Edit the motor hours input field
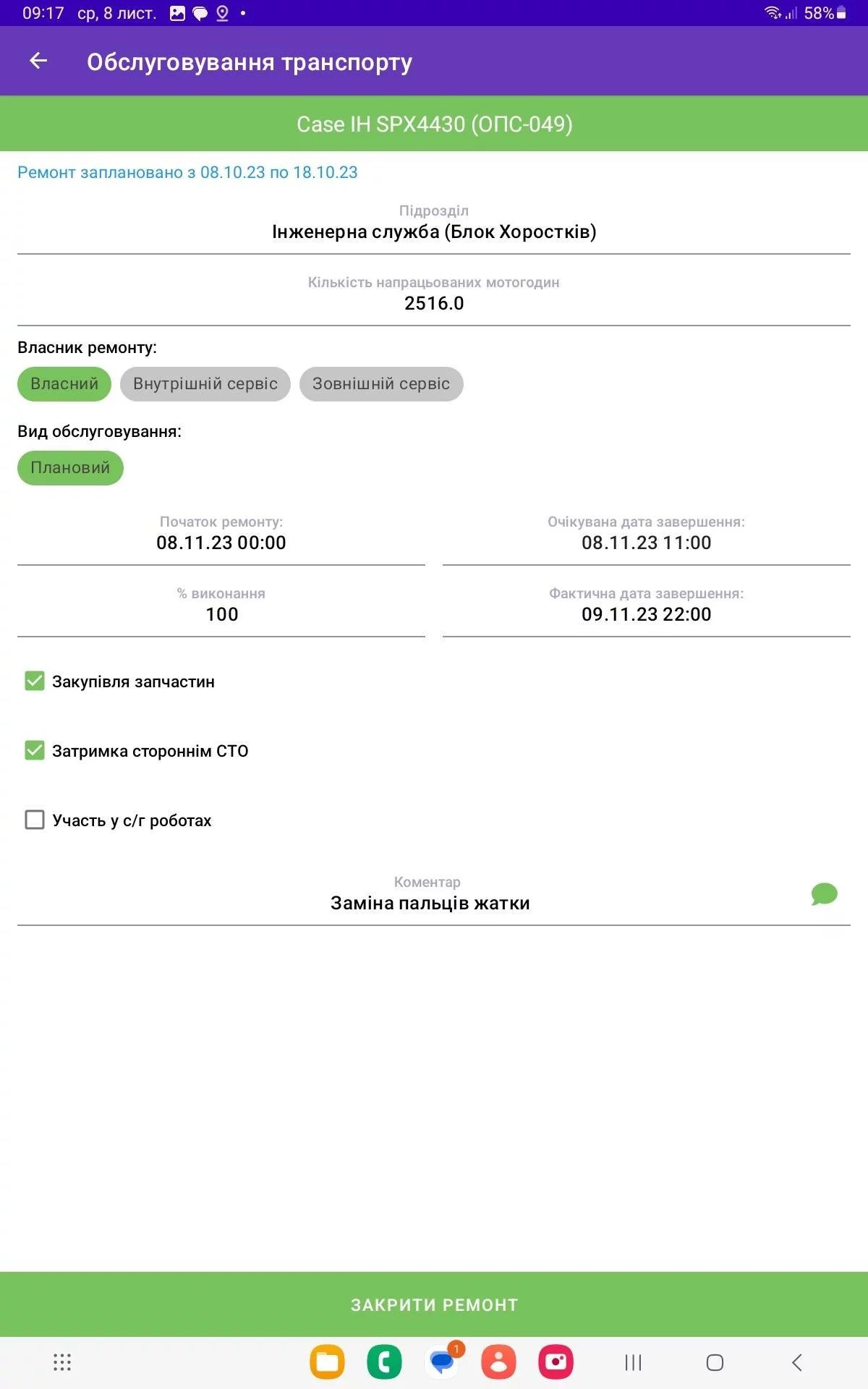Viewport: 868px width, 1389px height. pos(434,303)
